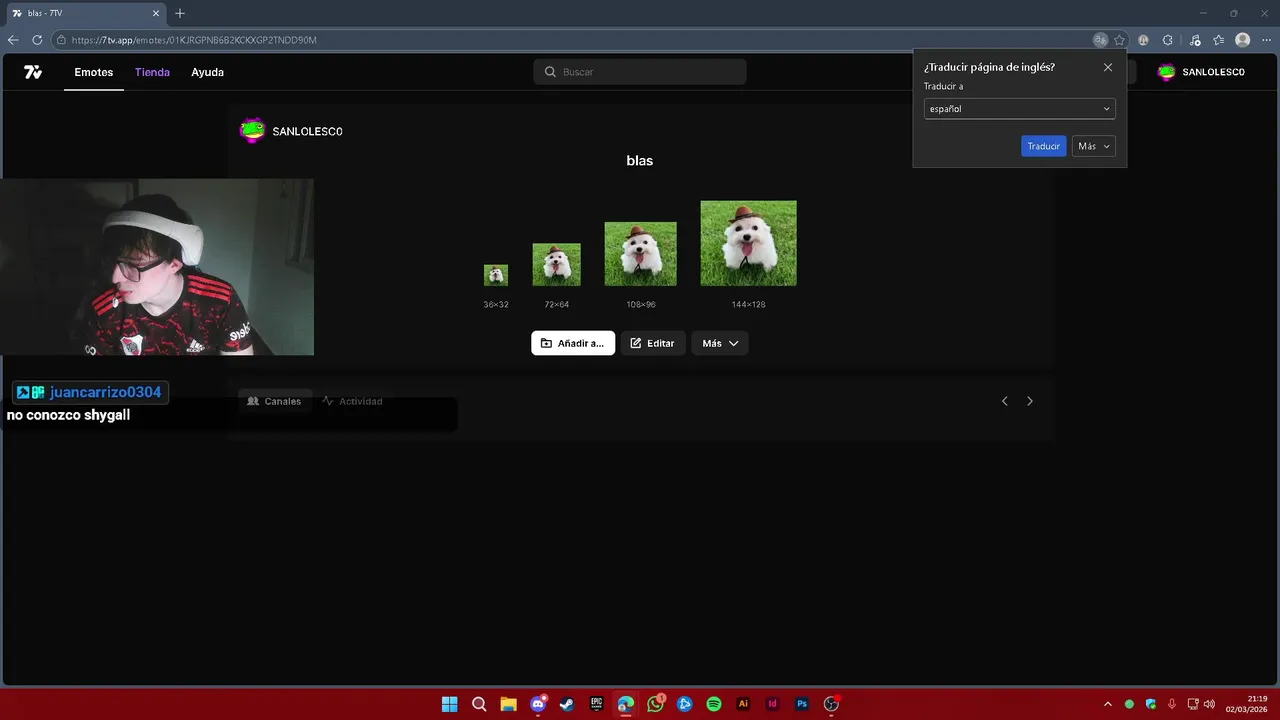Click the Buscar search field
This screenshot has height=720, width=1280.
click(640, 72)
